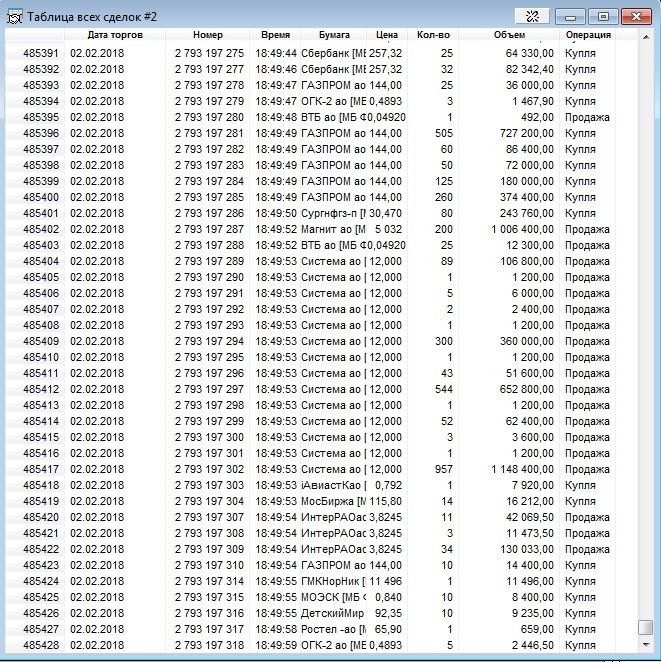
Task: Click price 5 032 for Магнит
Action: tap(388, 230)
